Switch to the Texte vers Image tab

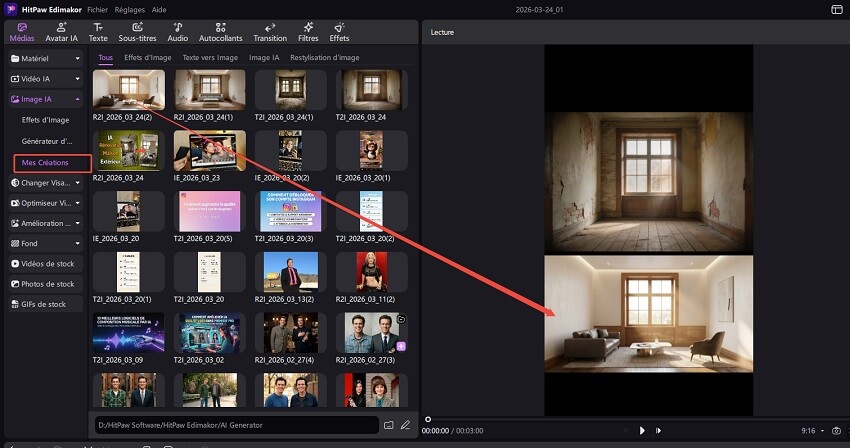(210, 57)
